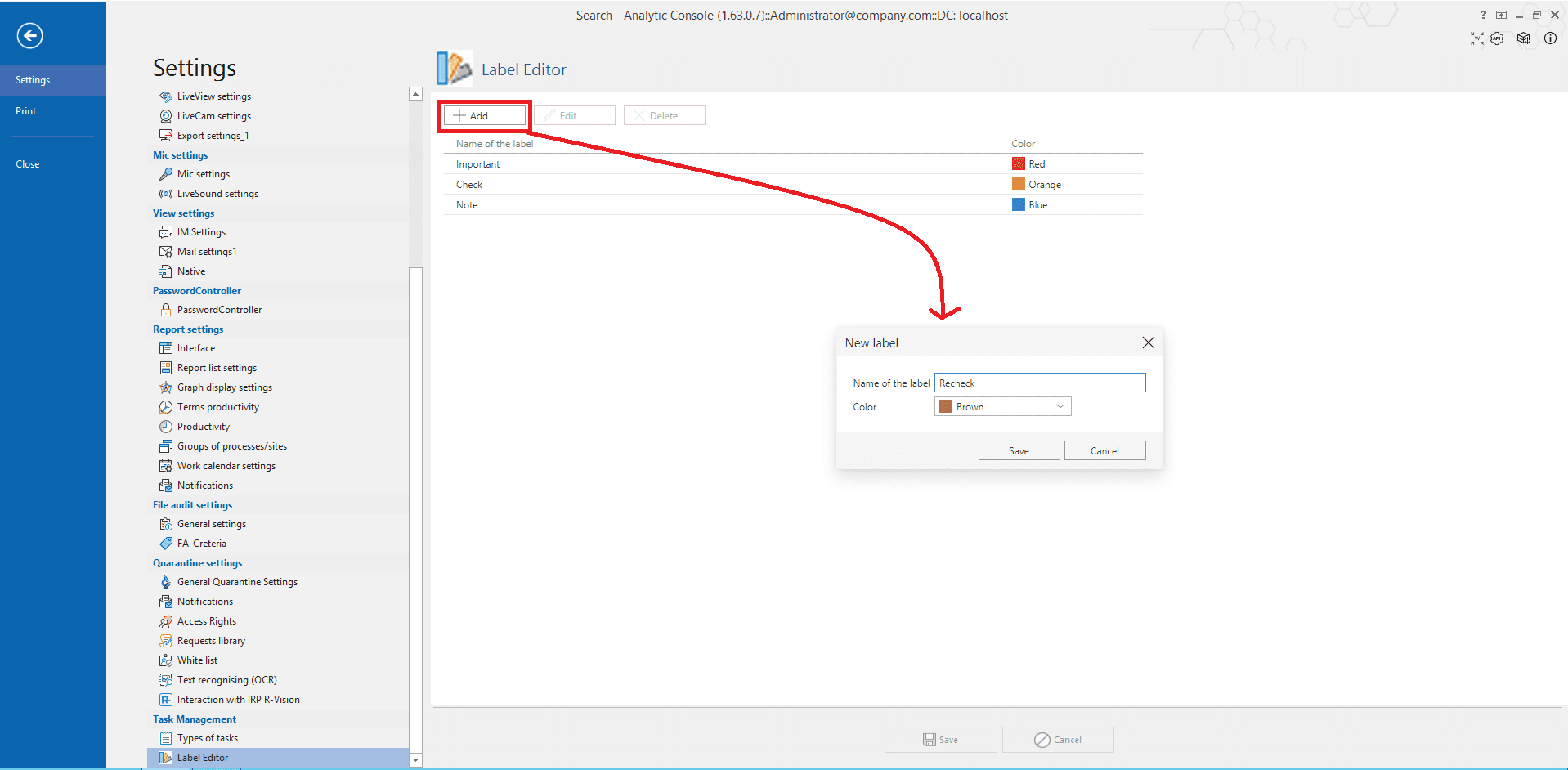1568x770 pixels.
Task: Open the Types of tasks item
Action: pos(208,738)
